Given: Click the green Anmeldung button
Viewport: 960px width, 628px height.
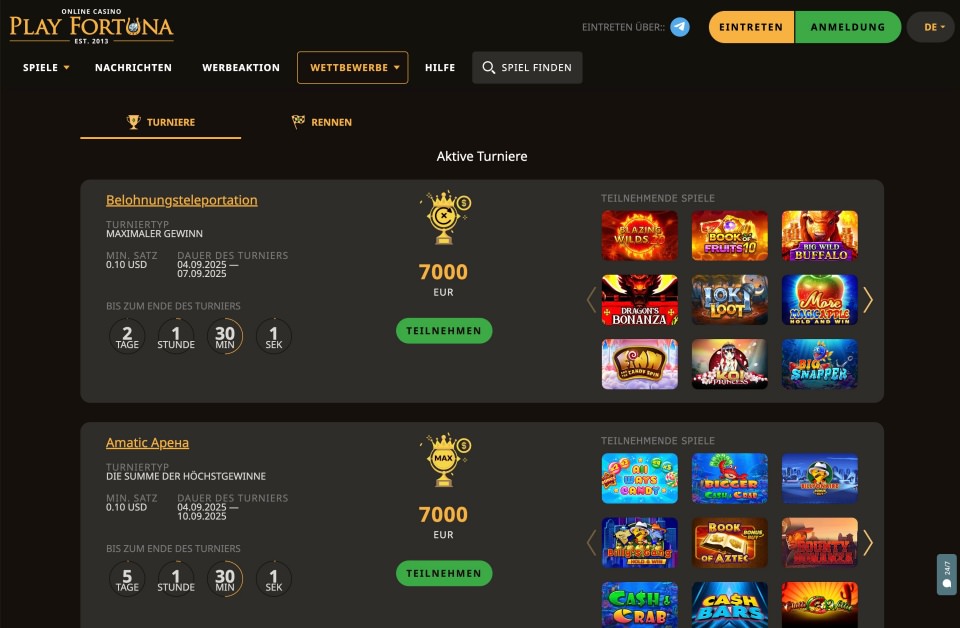Looking at the screenshot, I should point(848,27).
